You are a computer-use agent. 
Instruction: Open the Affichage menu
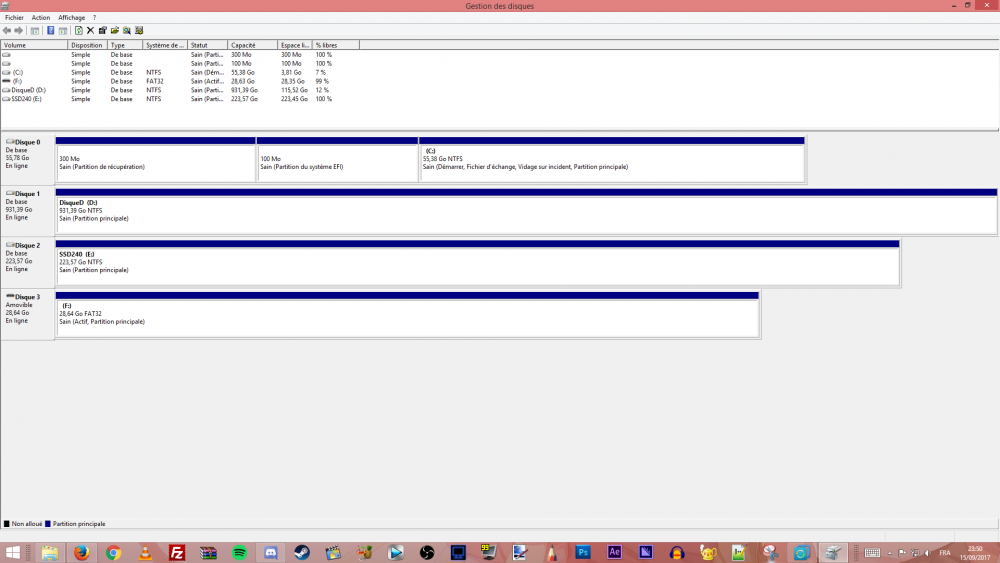[x=71, y=18]
